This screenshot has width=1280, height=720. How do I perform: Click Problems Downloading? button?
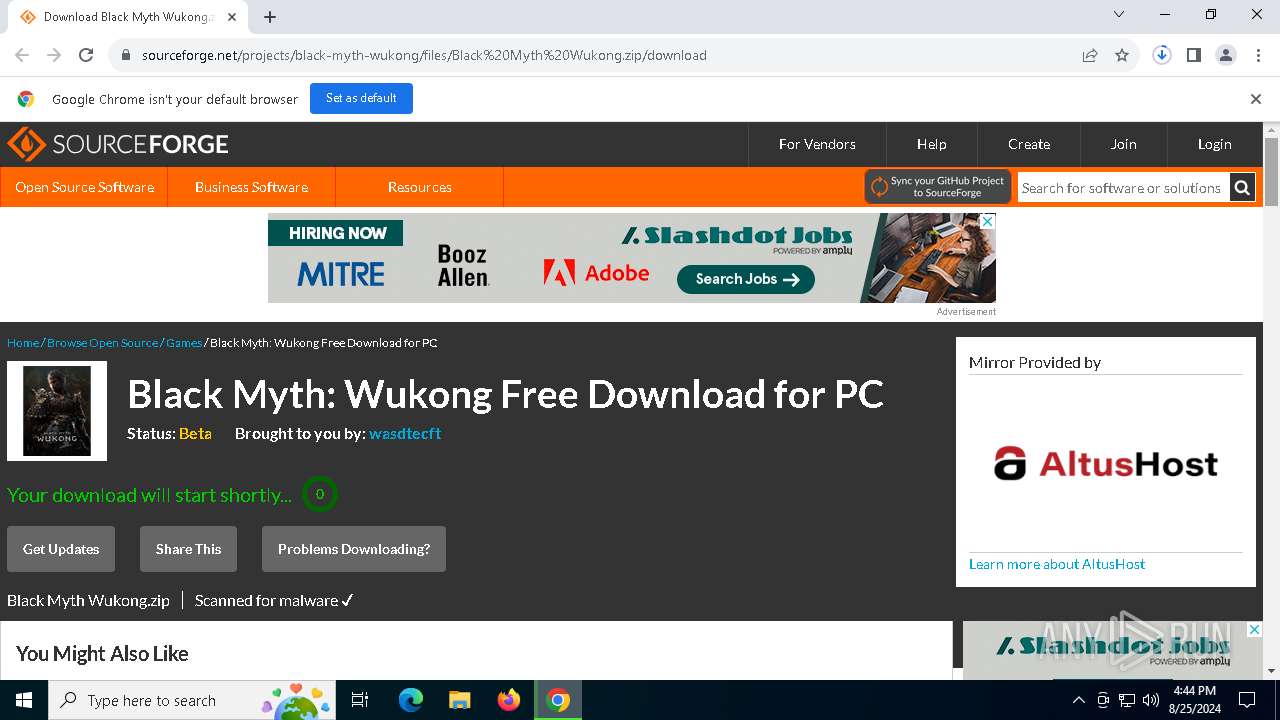354,549
